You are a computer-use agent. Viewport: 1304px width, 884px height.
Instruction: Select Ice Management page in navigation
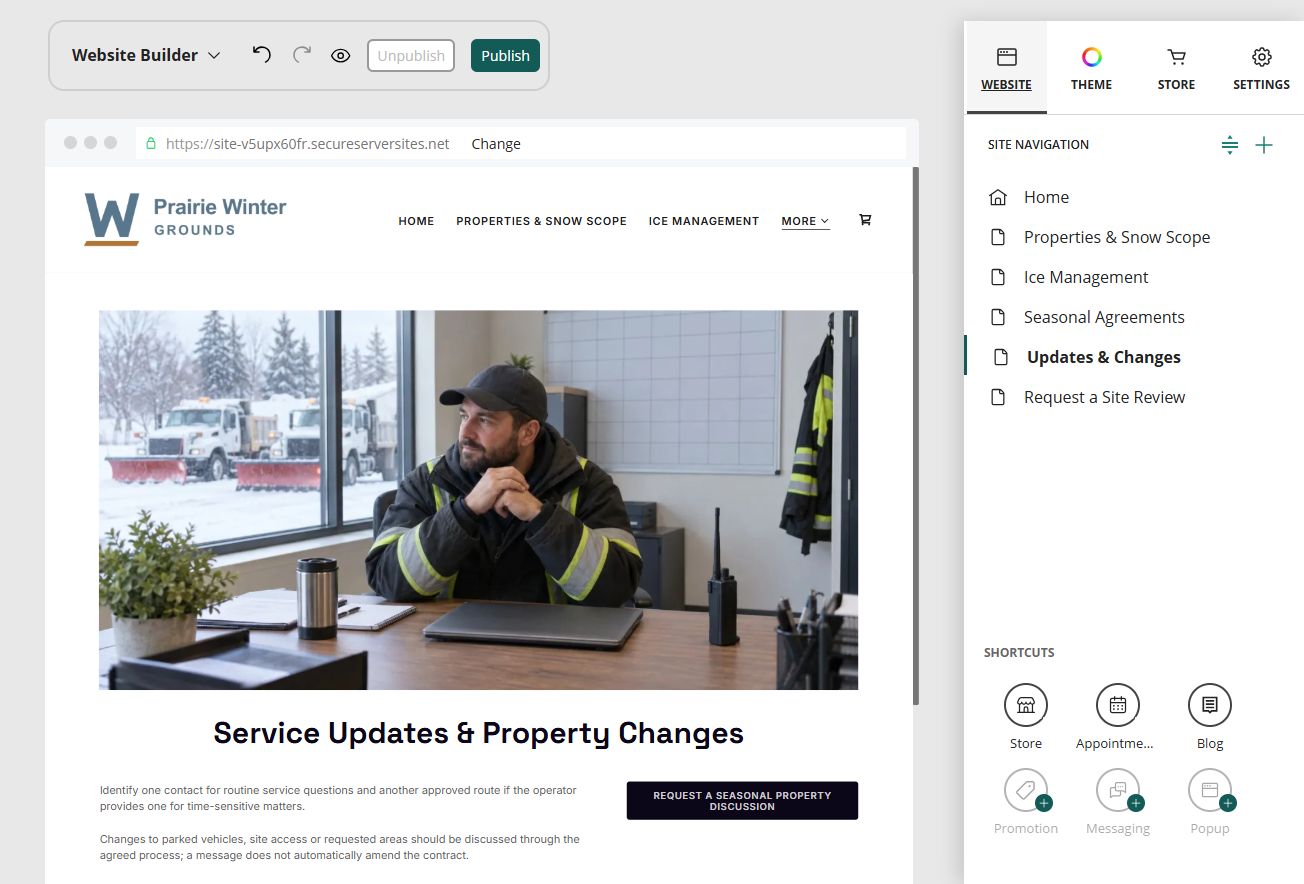[1134, 277]
